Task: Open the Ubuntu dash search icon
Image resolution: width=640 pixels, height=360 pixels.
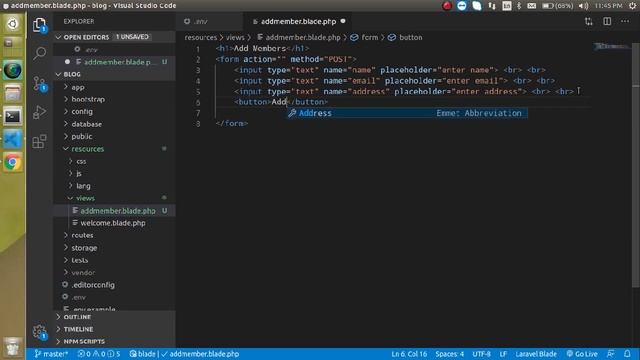Action: 13,24
